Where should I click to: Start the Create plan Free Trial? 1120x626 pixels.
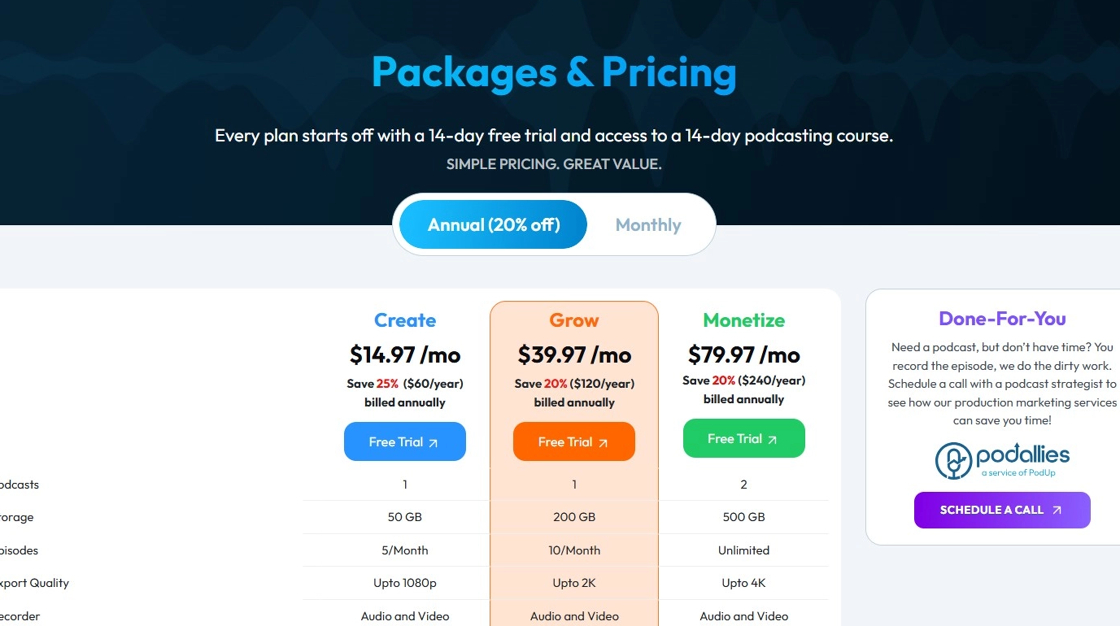coord(405,442)
